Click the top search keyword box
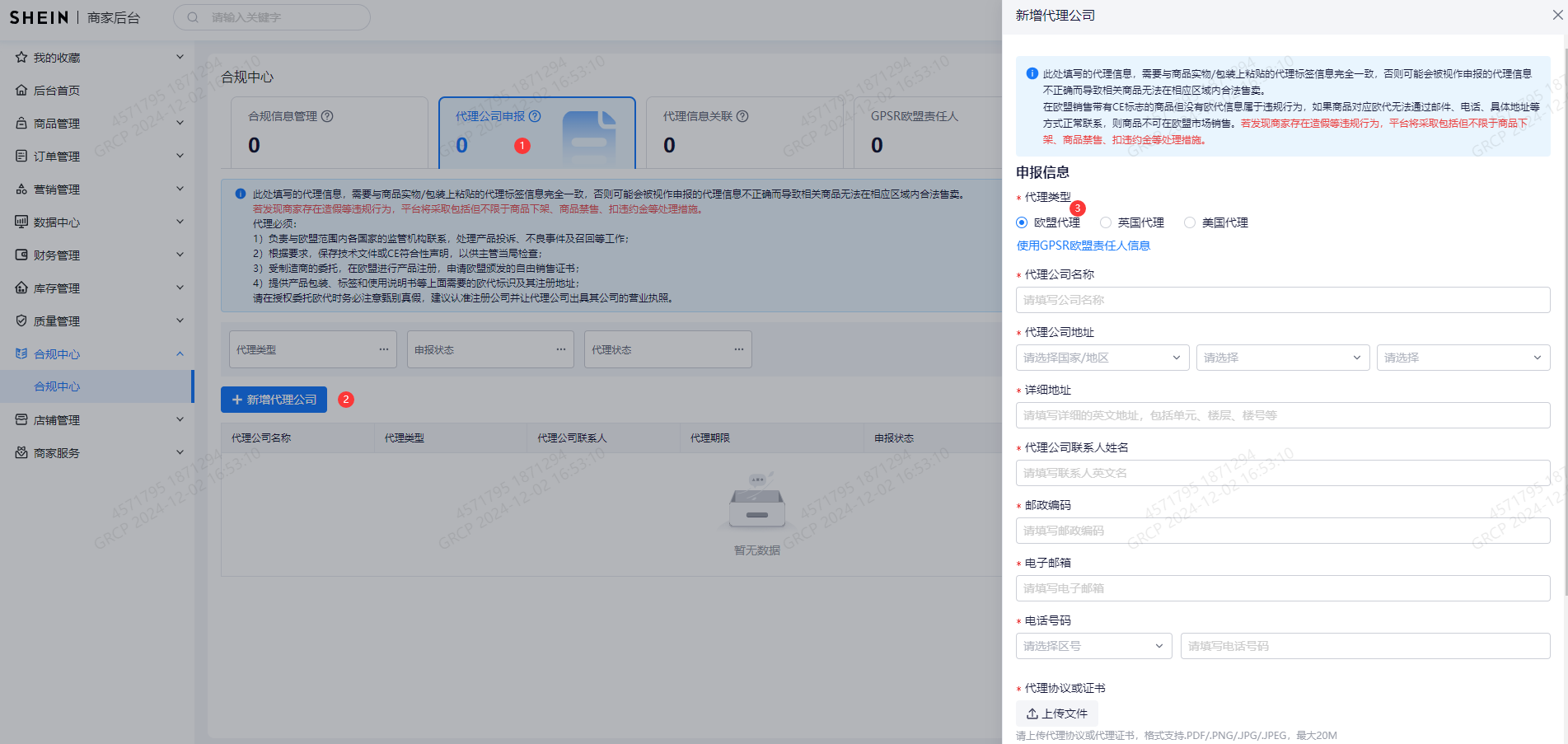This screenshot has height=744, width=1568. point(272,17)
